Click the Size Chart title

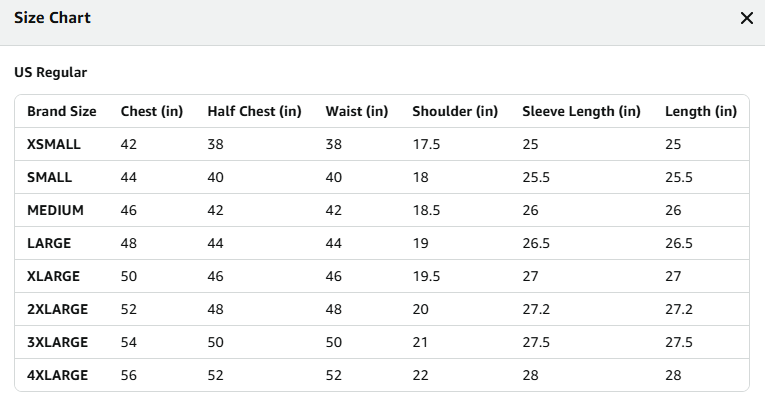pyautogui.click(x=52, y=18)
